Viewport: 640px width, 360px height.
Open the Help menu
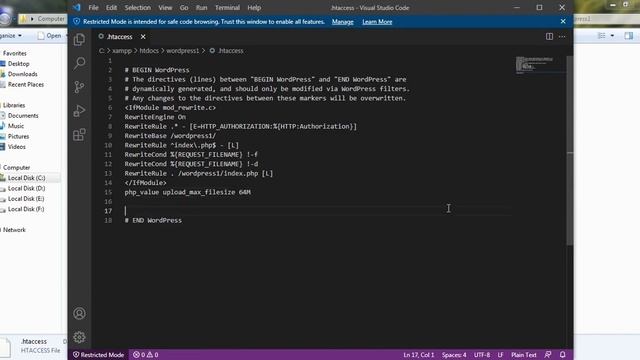pos(254,7)
